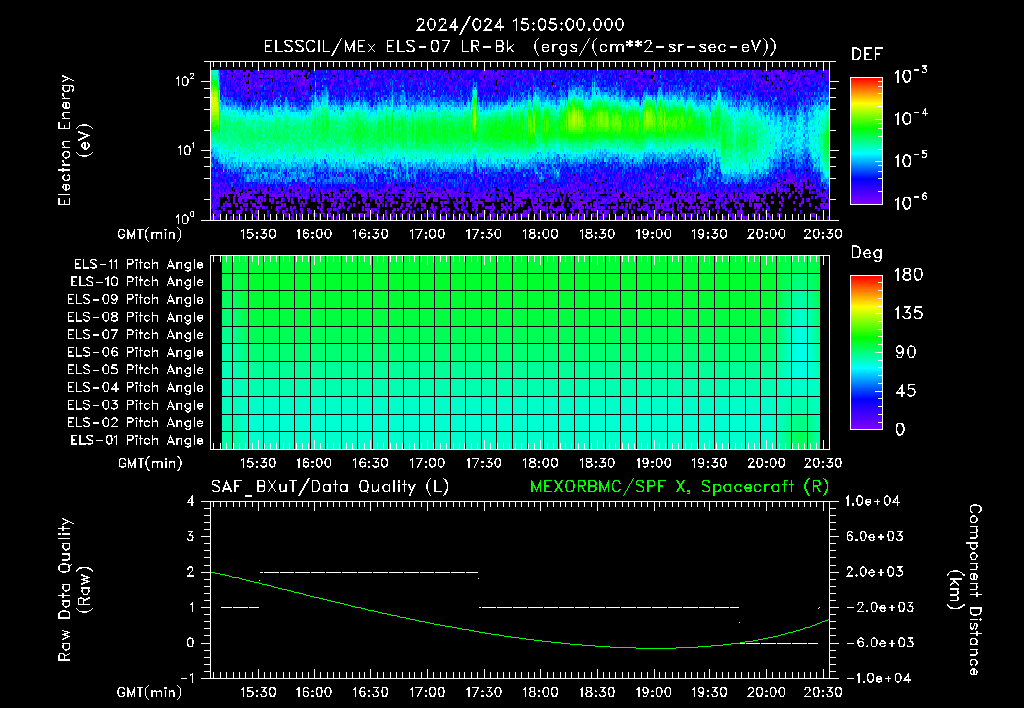Screen dimensions: 1024x708
Task: Select the ELS-11 Pitch Angle row label
Action: [138, 265]
